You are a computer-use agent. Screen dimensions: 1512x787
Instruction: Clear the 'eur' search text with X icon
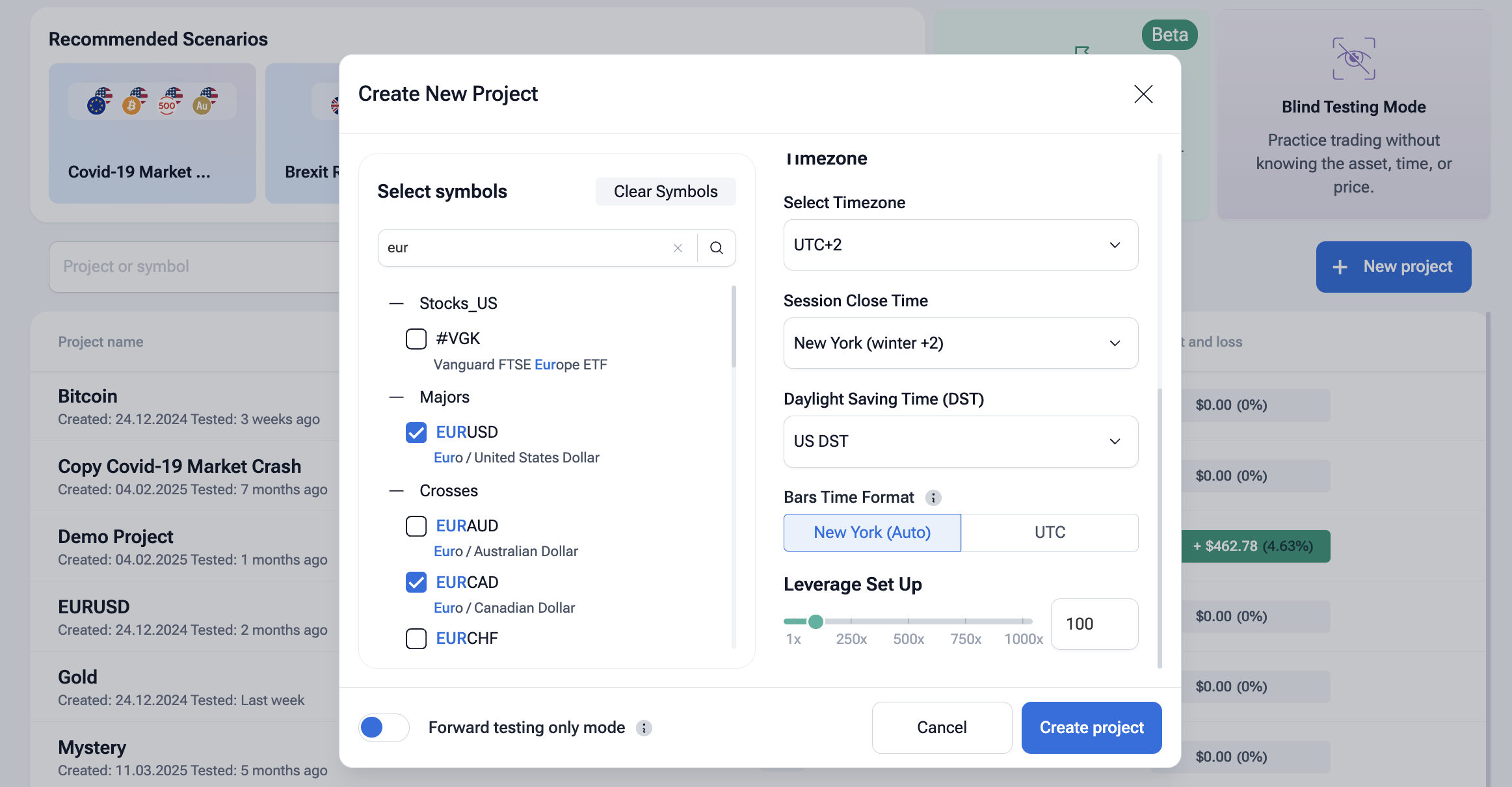click(x=678, y=248)
